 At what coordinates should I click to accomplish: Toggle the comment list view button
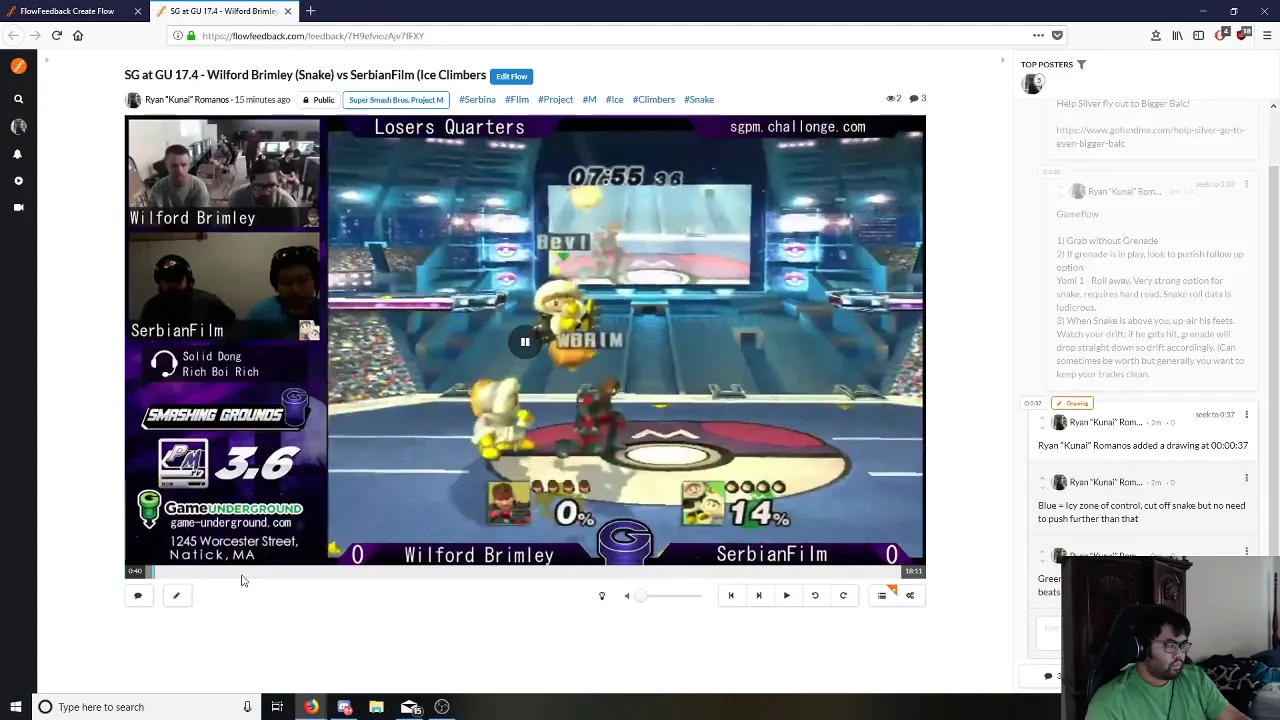tap(882, 596)
